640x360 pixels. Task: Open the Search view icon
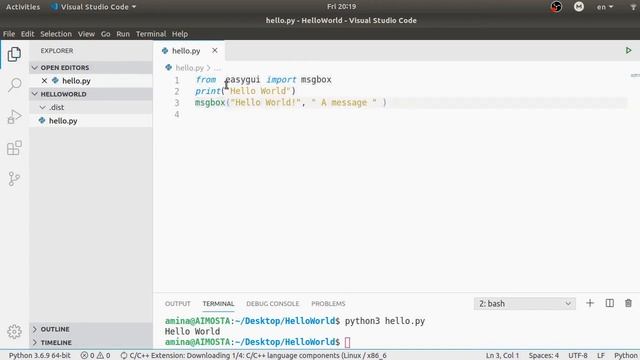pyautogui.click(x=14, y=85)
